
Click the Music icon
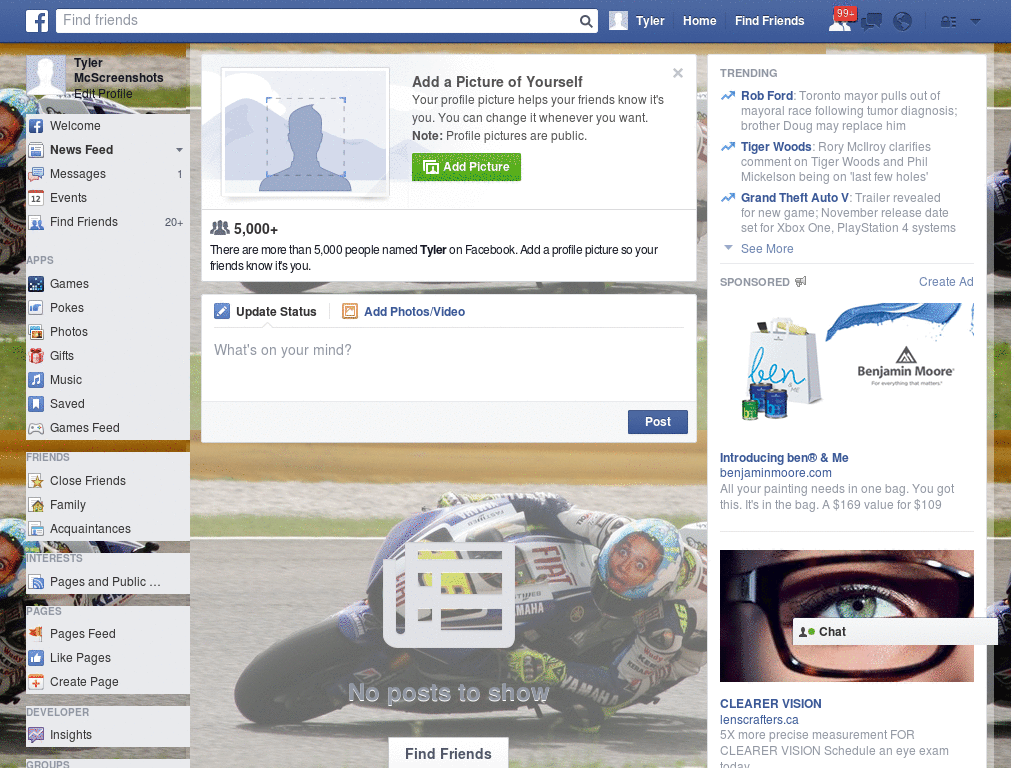[x=36, y=380]
